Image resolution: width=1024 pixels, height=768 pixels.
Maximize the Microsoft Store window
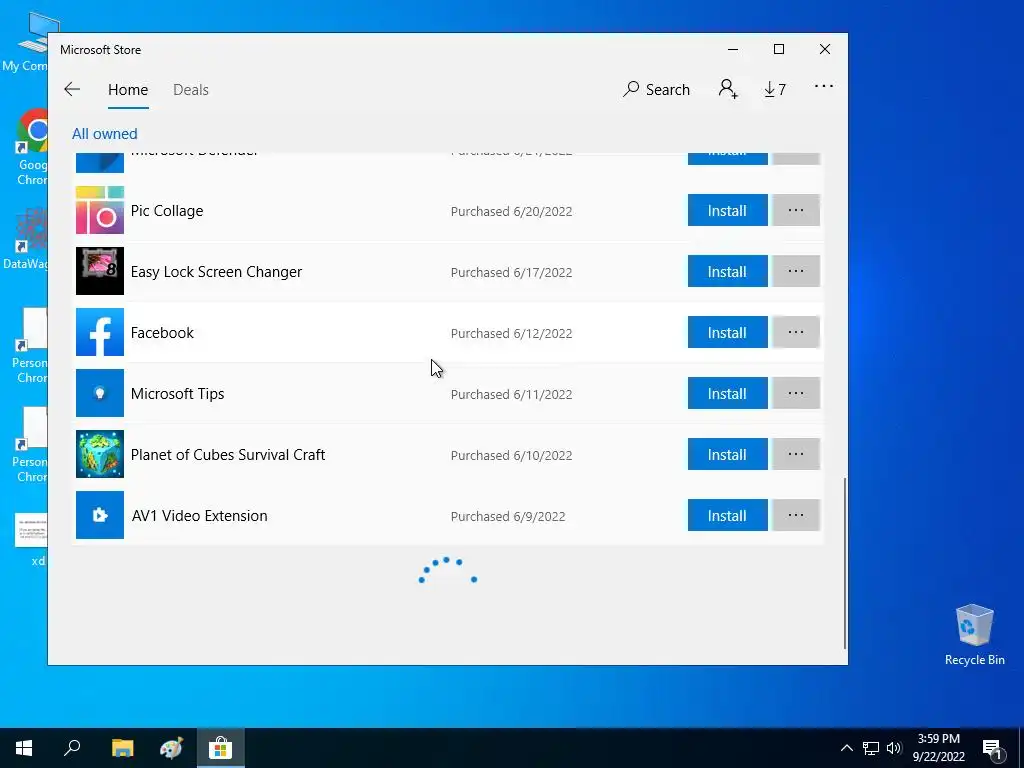(x=778, y=50)
